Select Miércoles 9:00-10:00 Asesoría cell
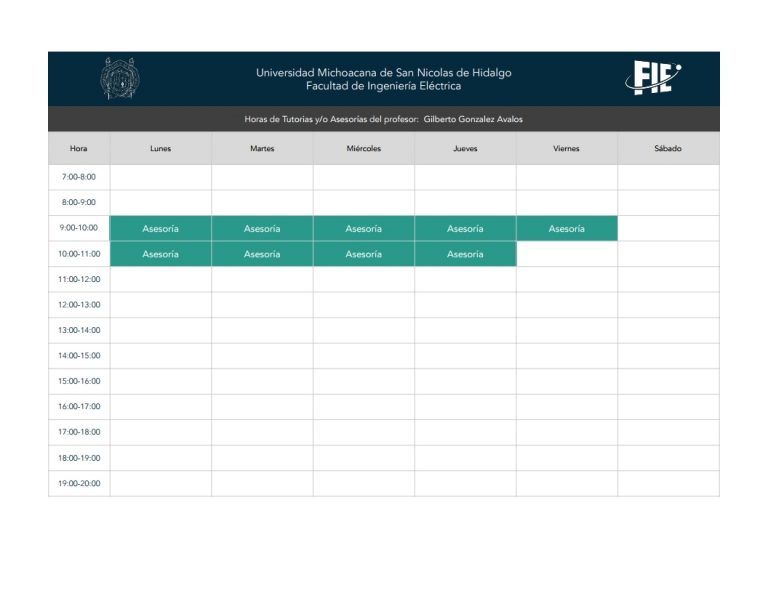This screenshot has height=593, width=768. click(363, 228)
